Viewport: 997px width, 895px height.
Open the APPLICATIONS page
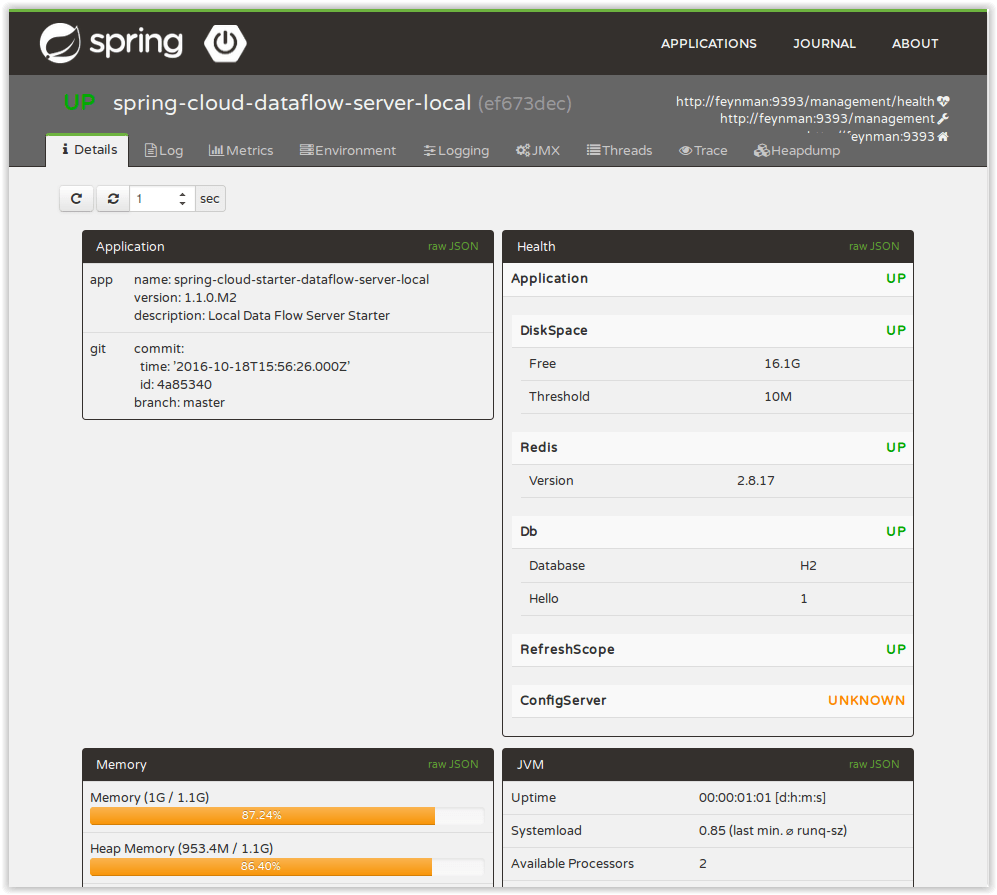click(x=708, y=43)
